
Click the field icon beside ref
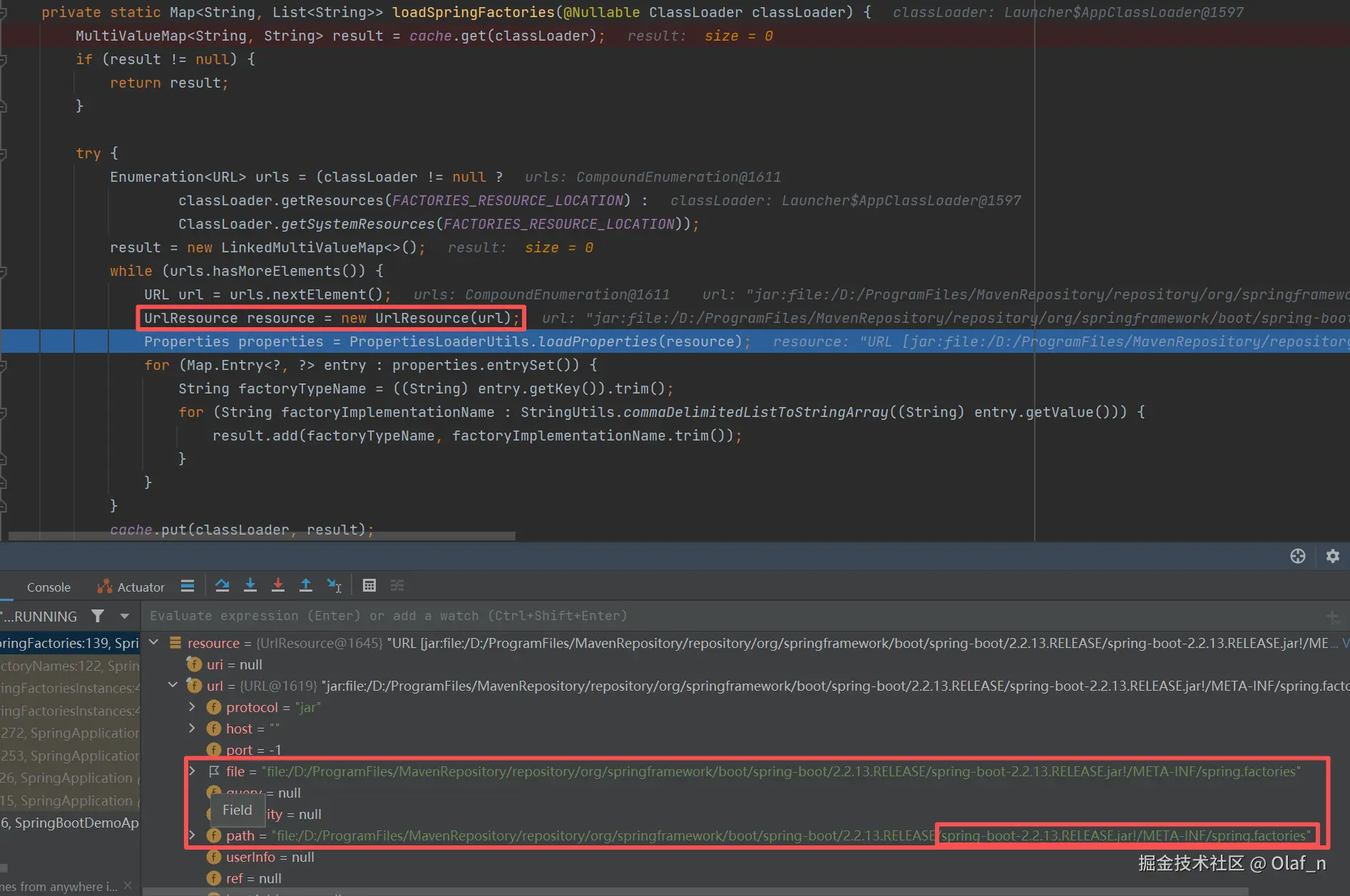pos(214,878)
